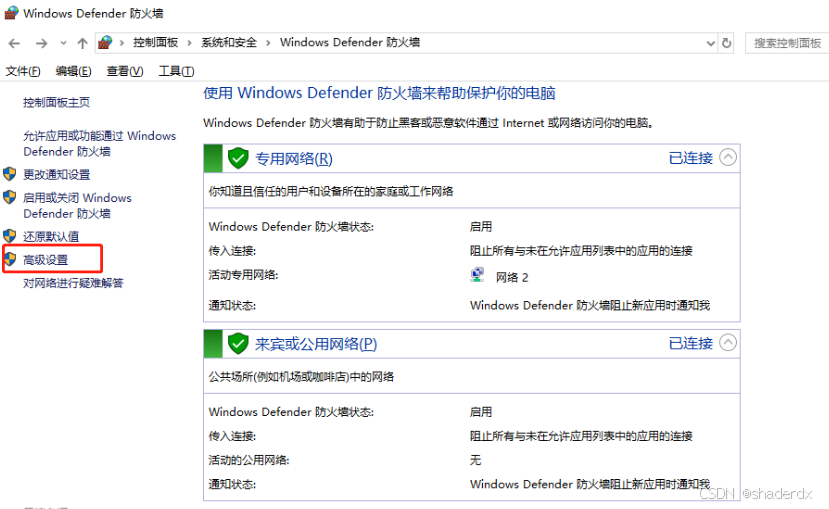This screenshot has height=509, width=829.
Task: Click 已连接 status in 专用网络 header
Action: [690, 158]
